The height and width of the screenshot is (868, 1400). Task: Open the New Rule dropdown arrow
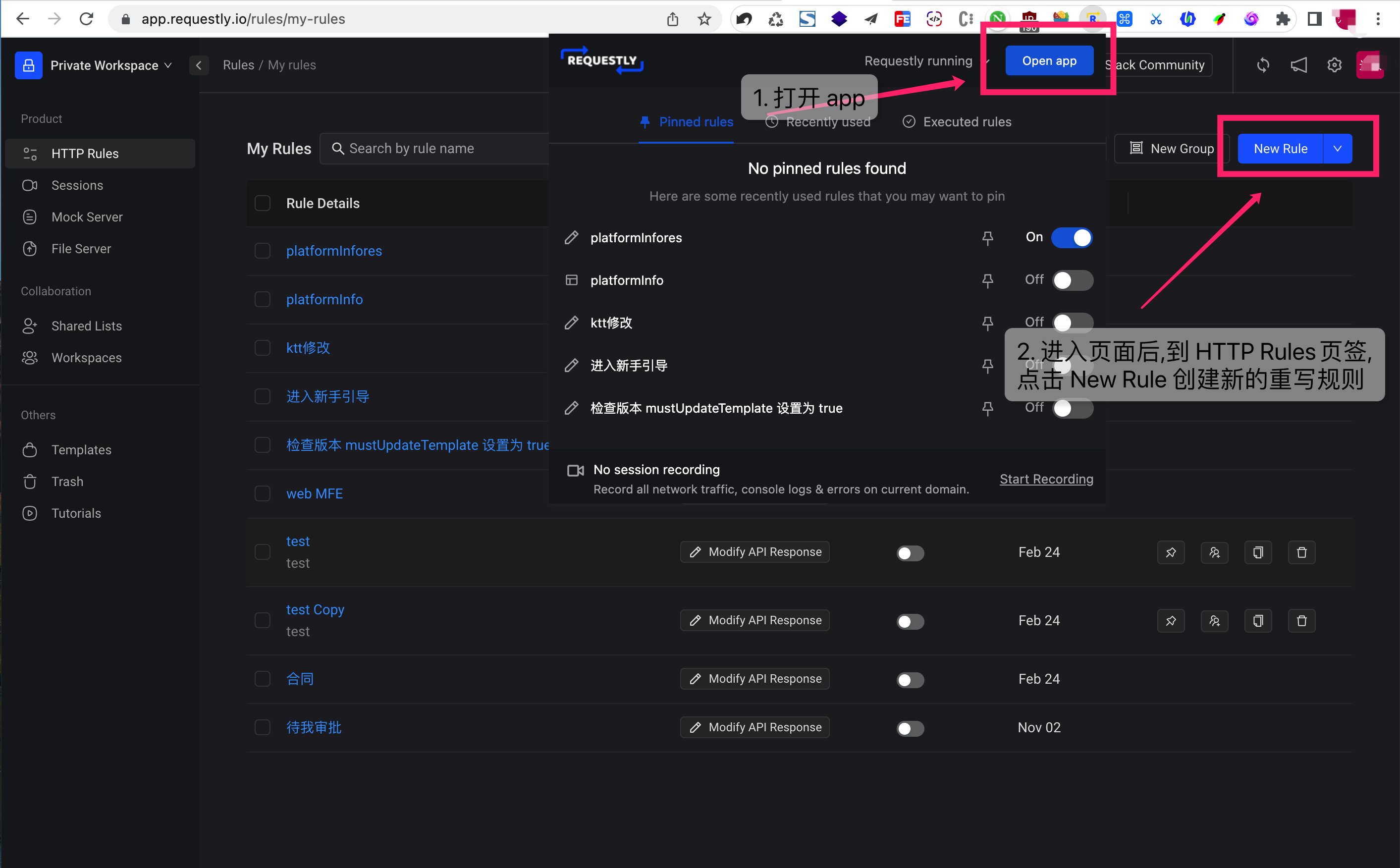click(x=1337, y=149)
